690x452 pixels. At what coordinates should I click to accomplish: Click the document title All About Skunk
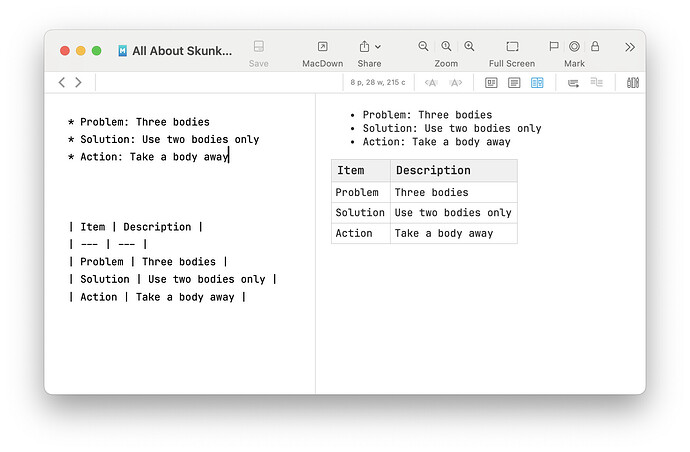click(181, 50)
